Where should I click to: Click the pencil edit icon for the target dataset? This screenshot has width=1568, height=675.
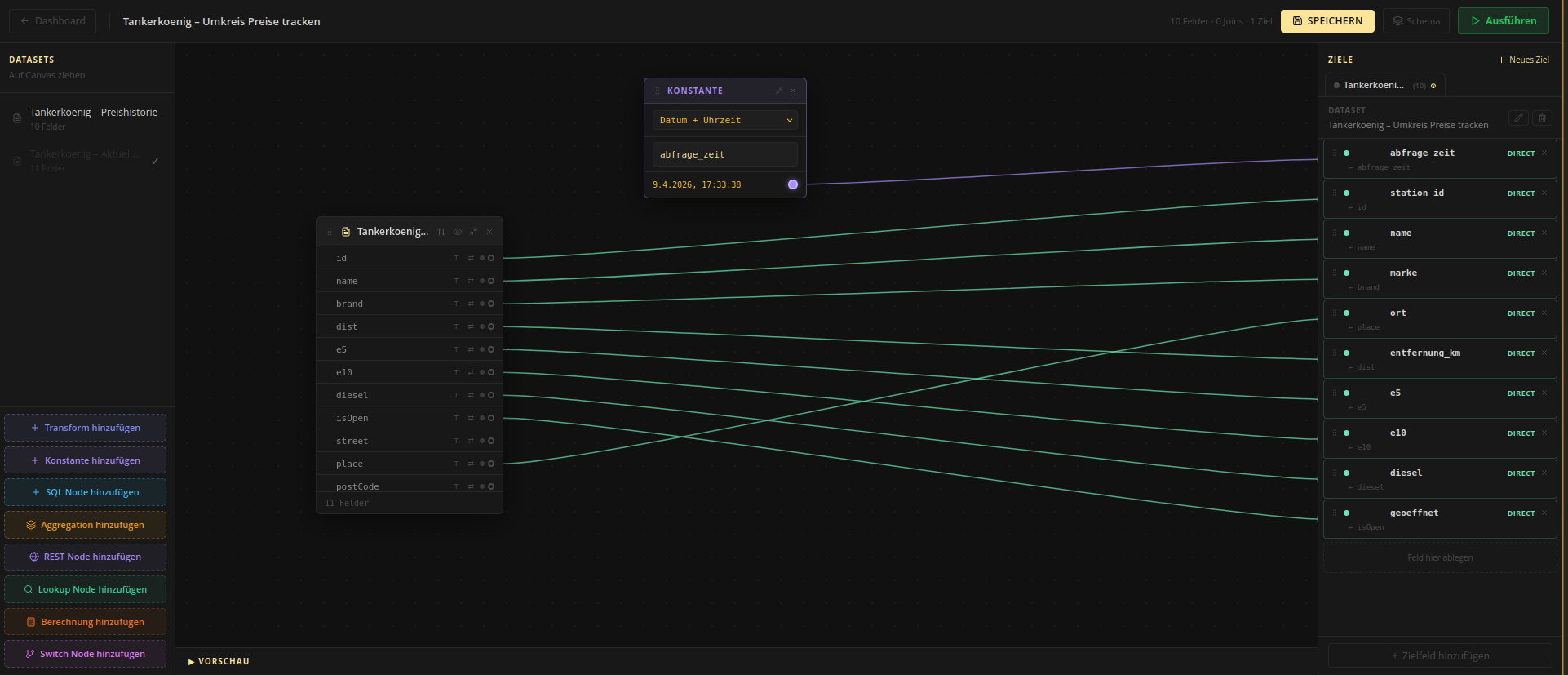pyautogui.click(x=1518, y=118)
